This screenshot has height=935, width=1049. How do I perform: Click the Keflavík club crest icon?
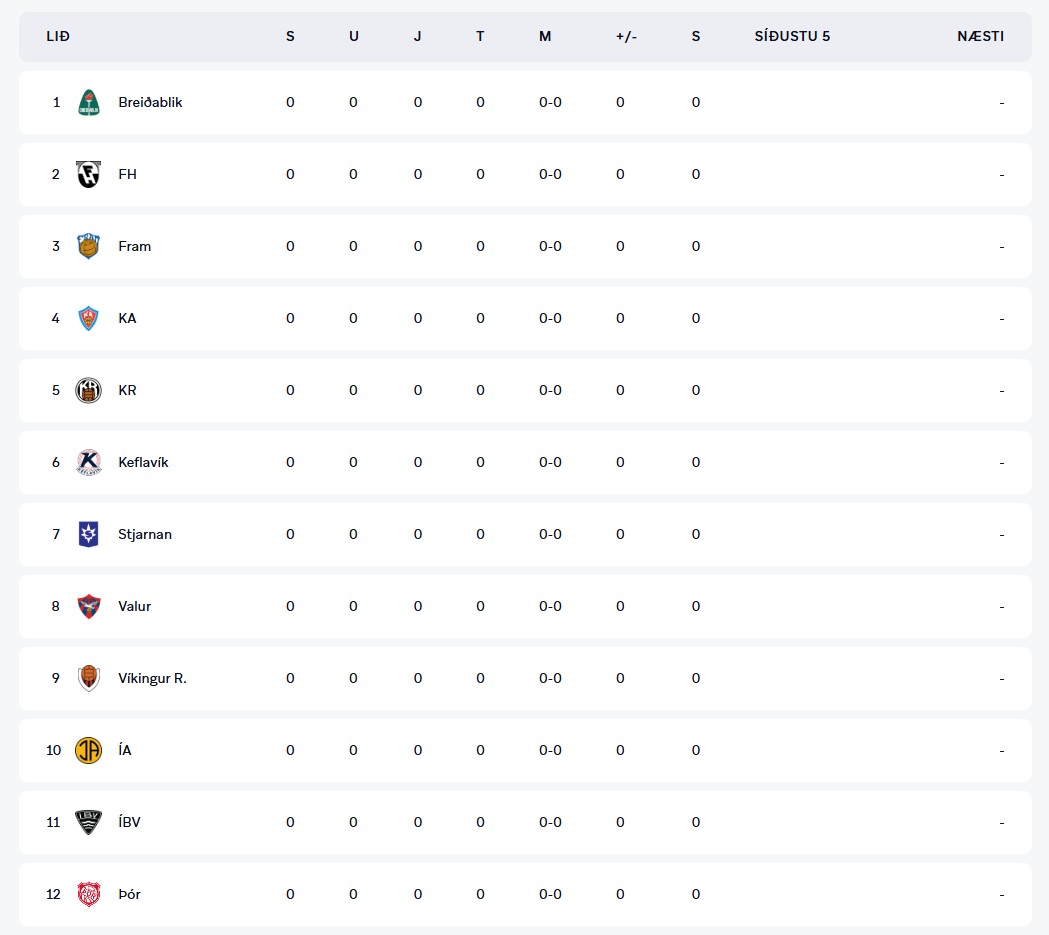click(89, 462)
